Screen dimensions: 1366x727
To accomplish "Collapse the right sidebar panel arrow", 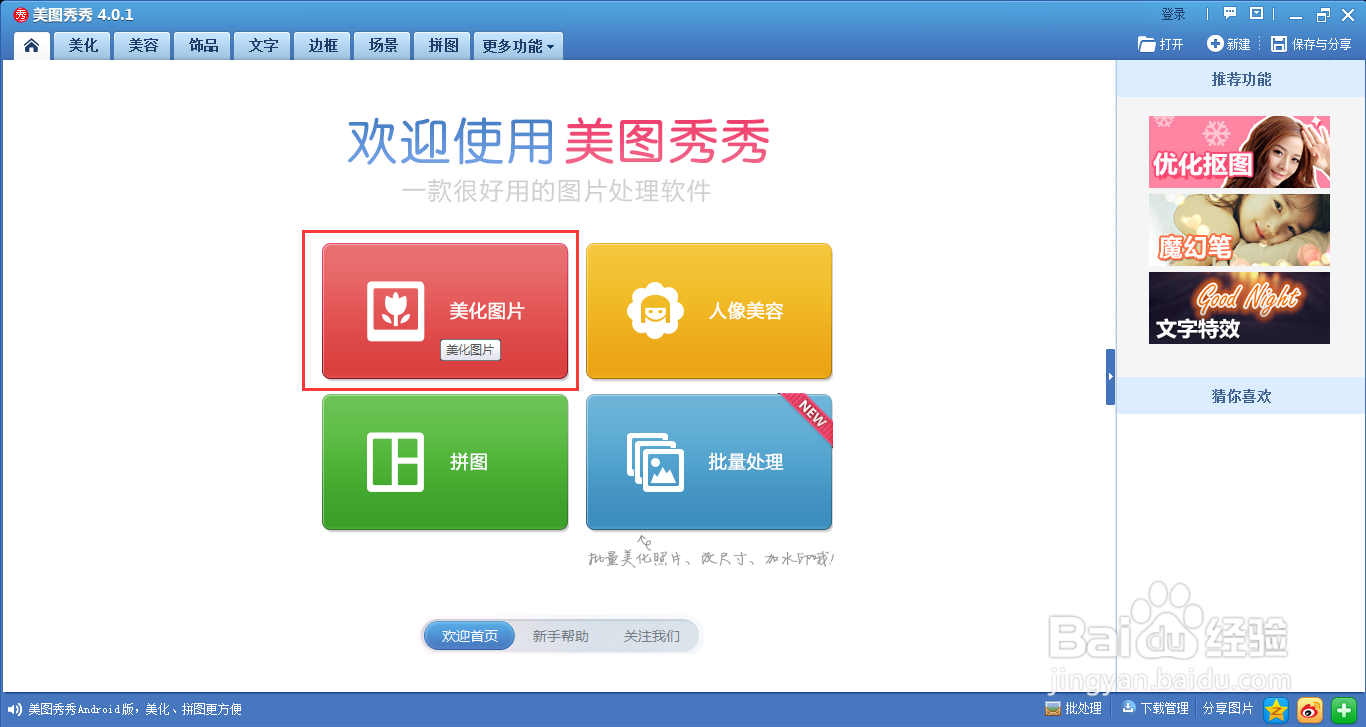I will point(1110,377).
